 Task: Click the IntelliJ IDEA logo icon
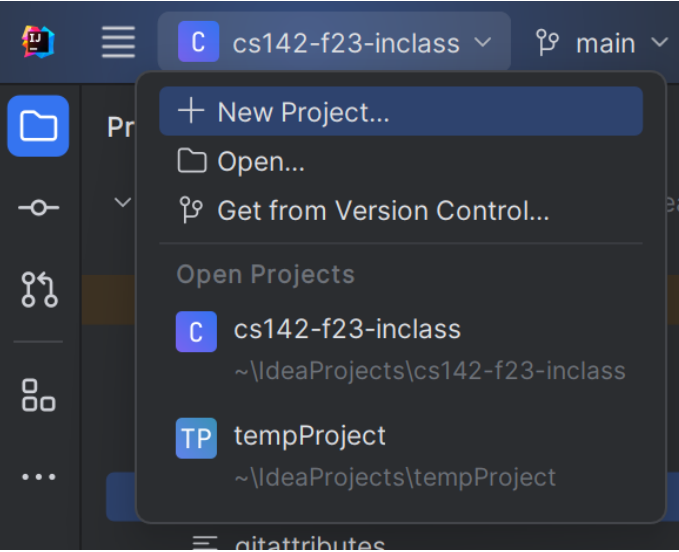tap(38, 42)
